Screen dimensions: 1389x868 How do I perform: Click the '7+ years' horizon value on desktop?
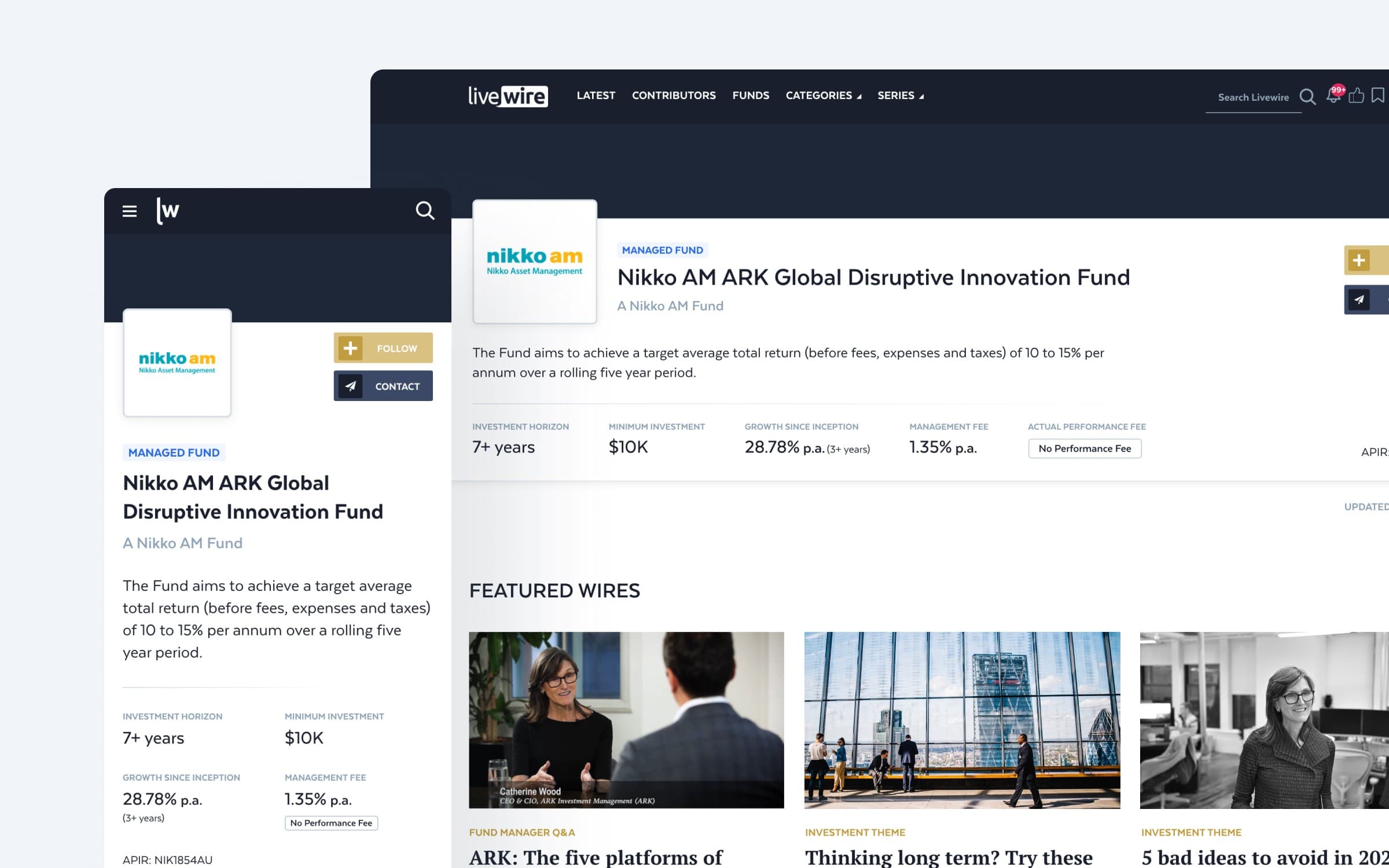coord(504,447)
